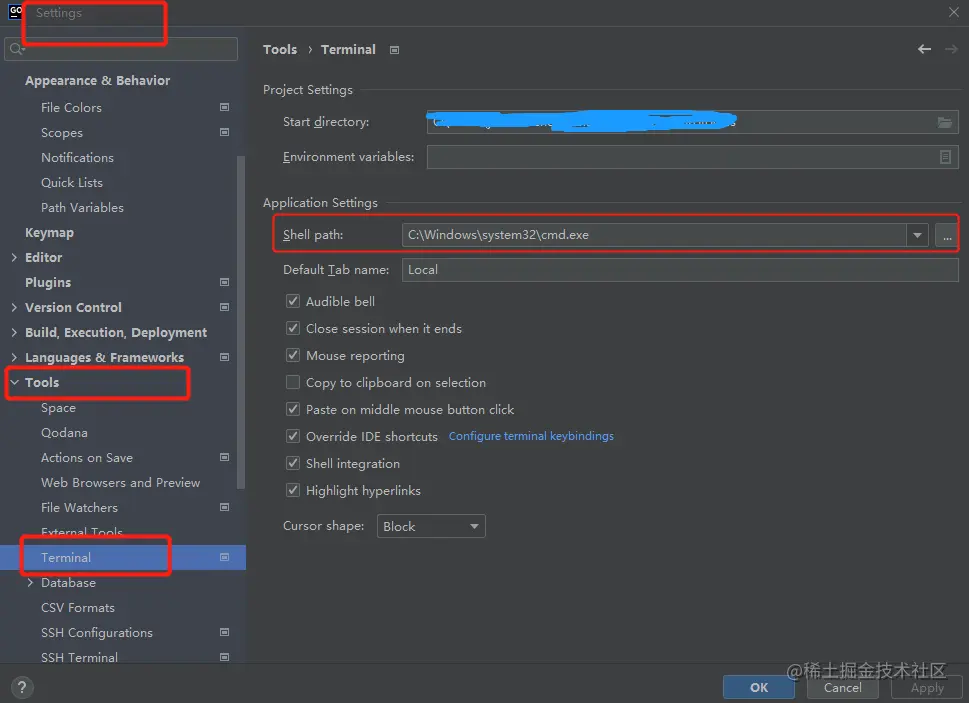969x703 pixels.
Task: Click OK to confirm settings
Action: 759,688
